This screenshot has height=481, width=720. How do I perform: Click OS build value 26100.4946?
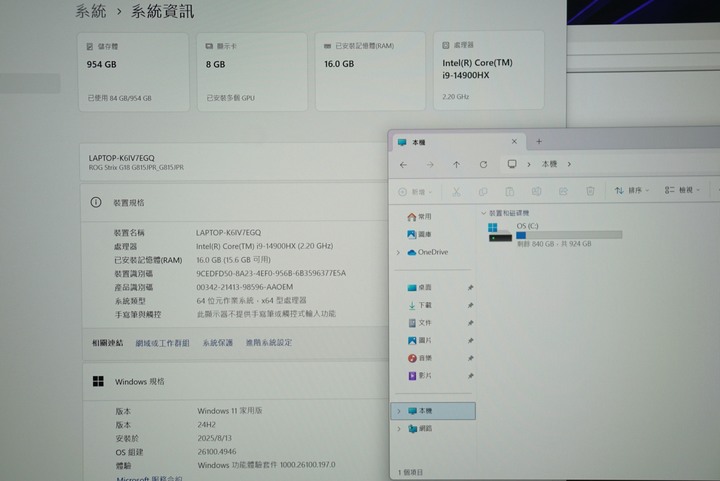(217, 452)
